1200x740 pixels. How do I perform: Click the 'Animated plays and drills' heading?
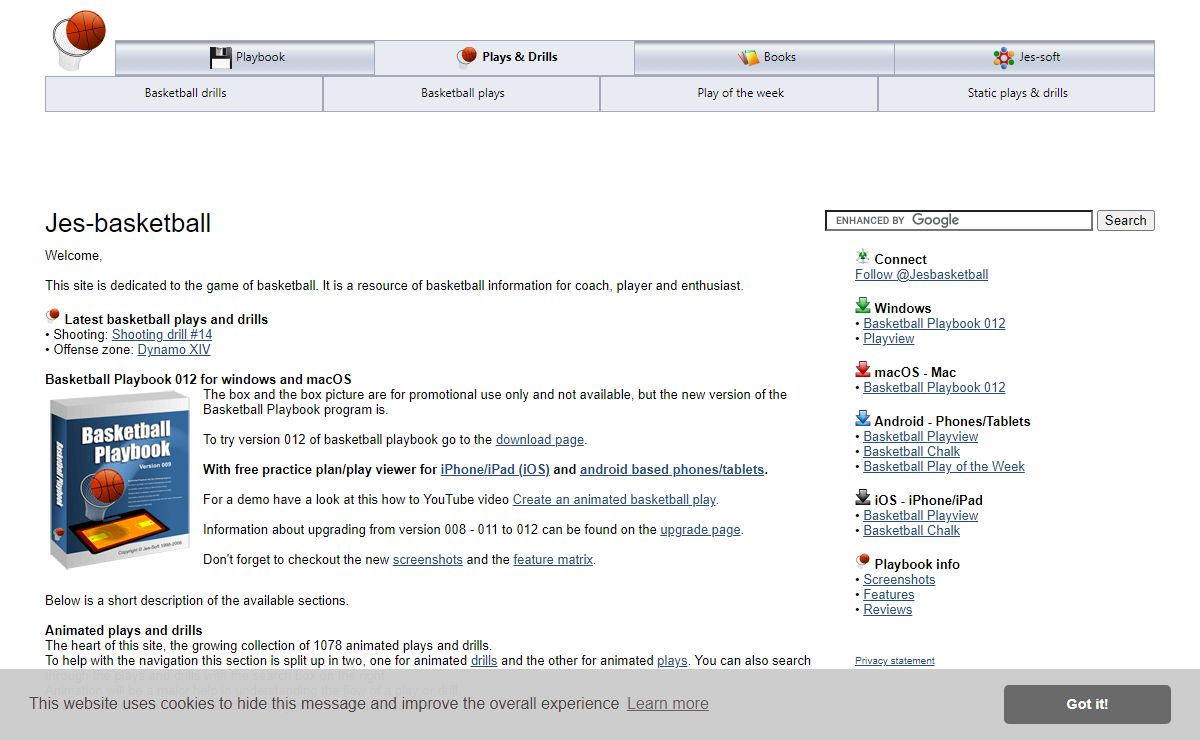point(124,630)
